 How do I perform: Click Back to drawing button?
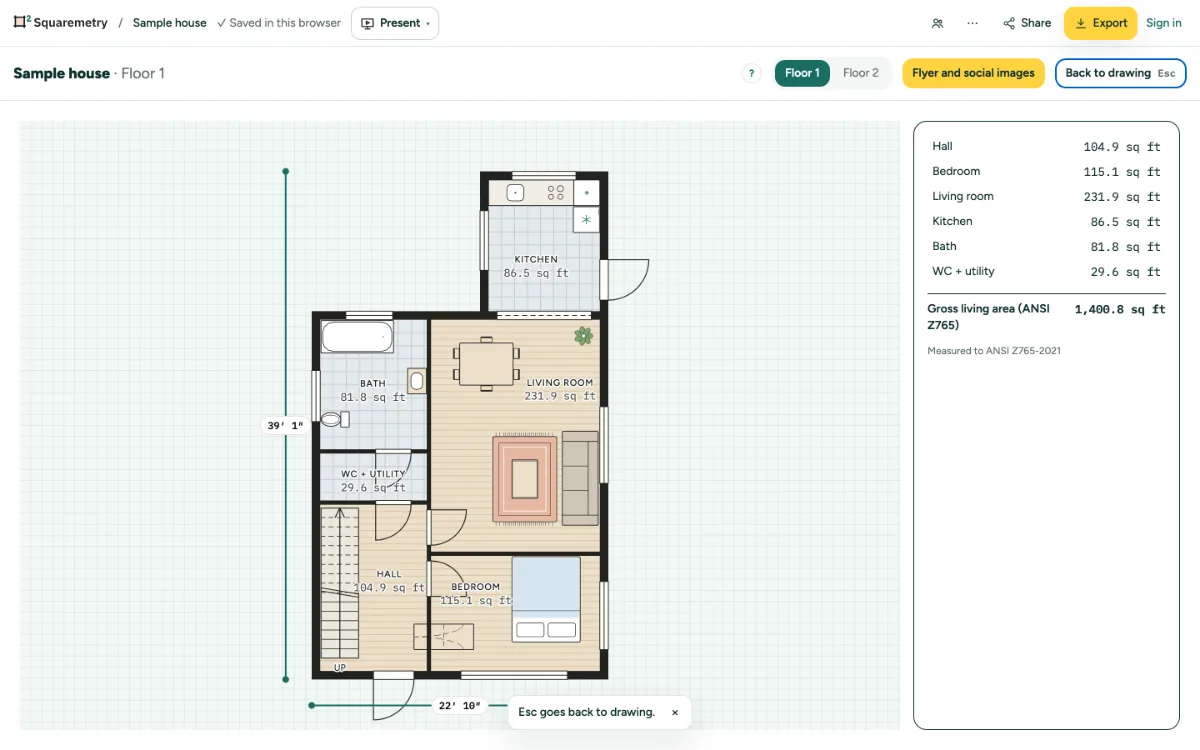click(1120, 73)
